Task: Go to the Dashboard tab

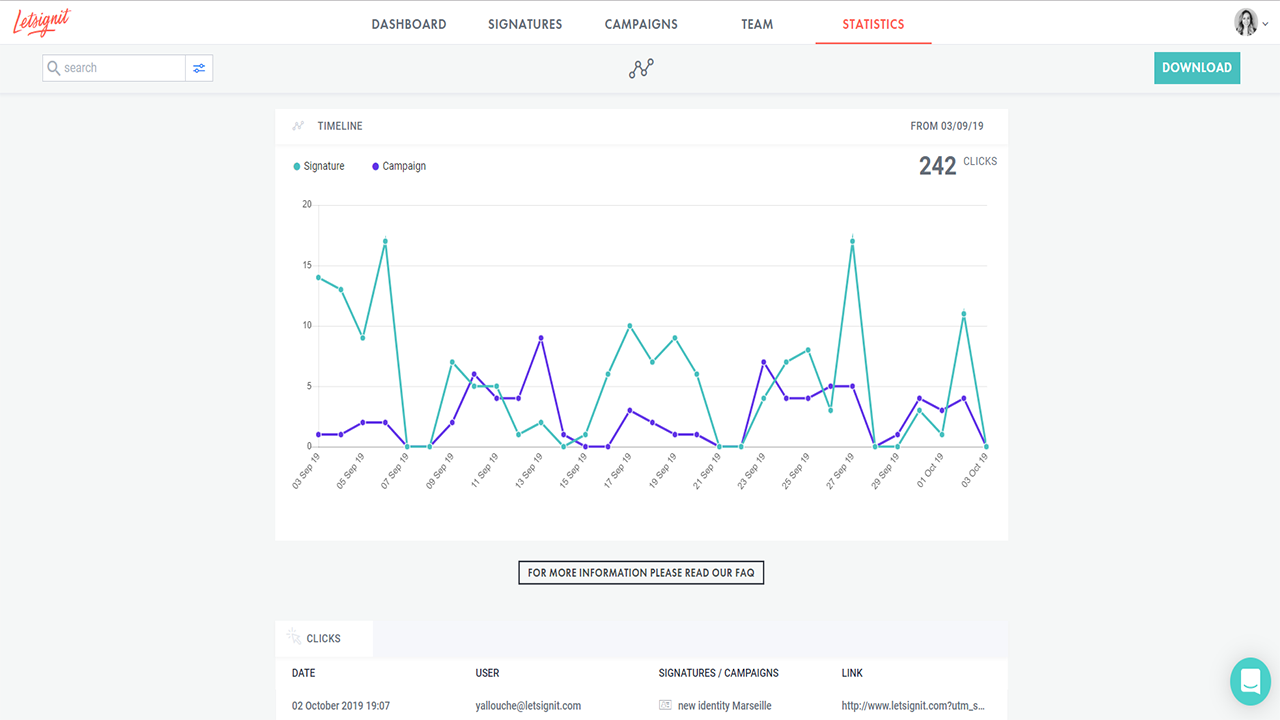Action: (x=409, y=24)
